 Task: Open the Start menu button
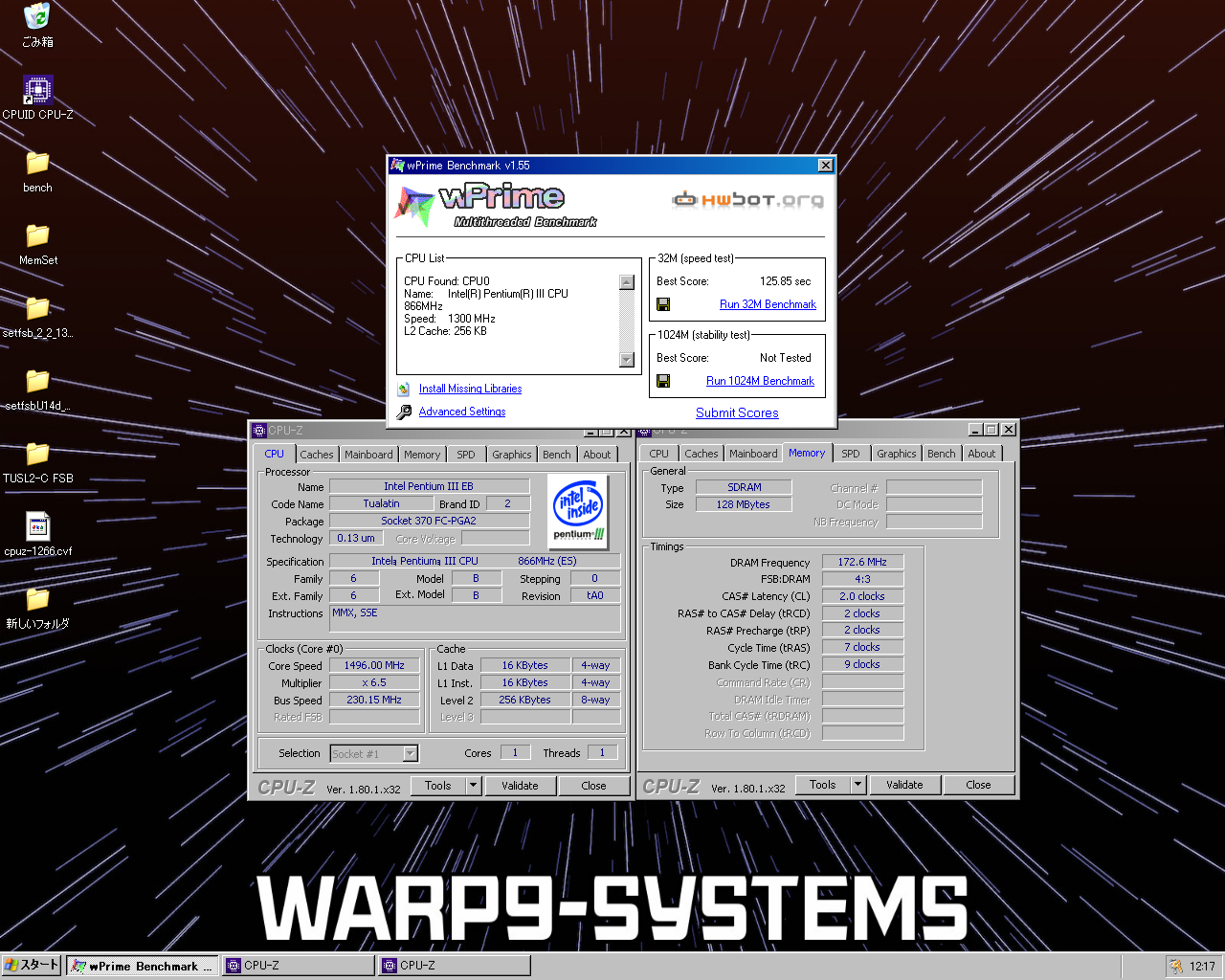32,966
